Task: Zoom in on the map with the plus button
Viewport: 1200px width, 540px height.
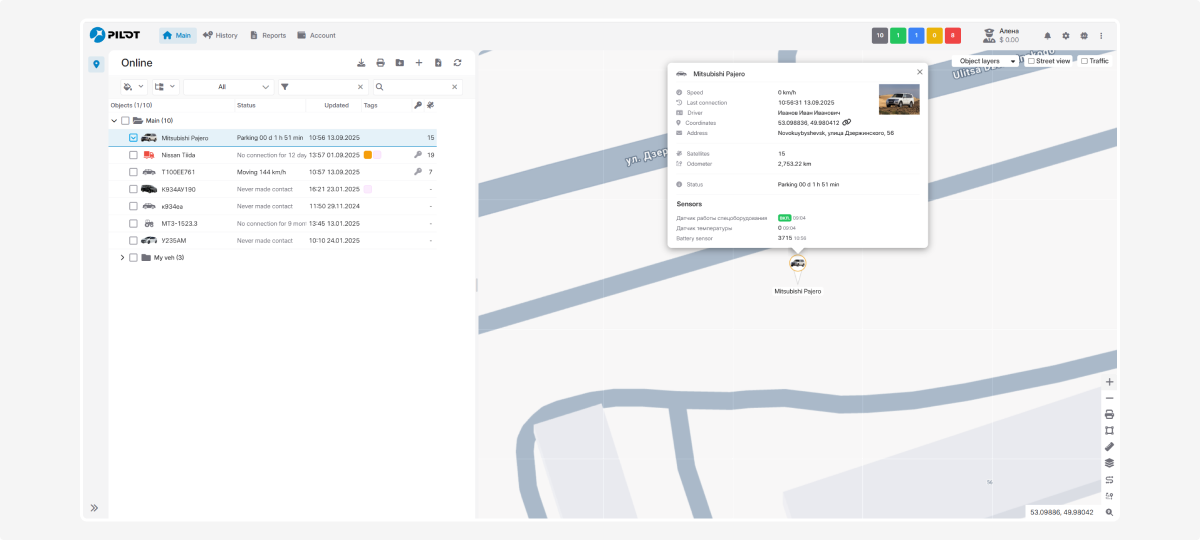Action: pos(1109,382)
